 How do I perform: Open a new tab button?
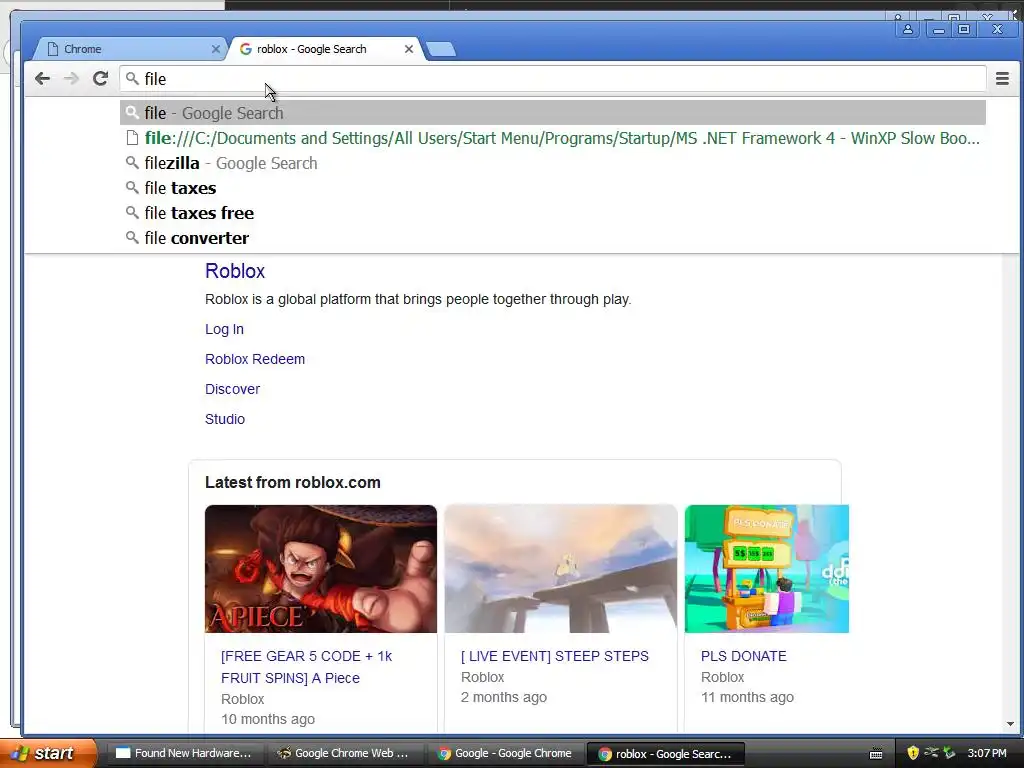click(441, 49)
